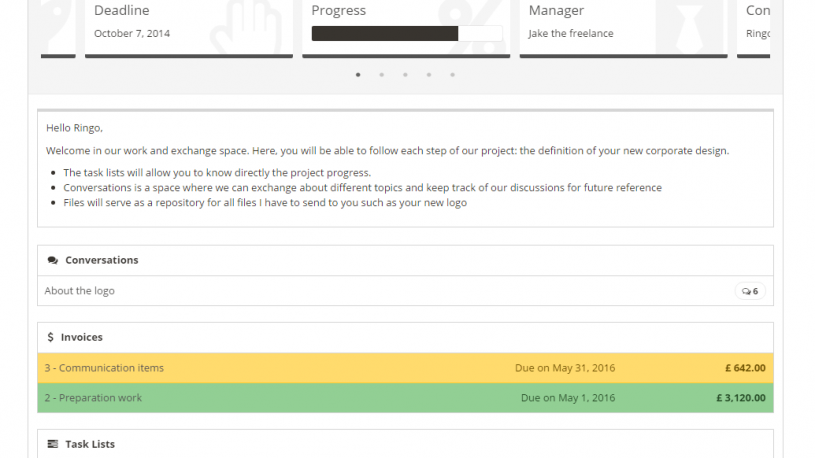815x458 pixels.
Task: Select the first carousel pagination dot
Action: (x=358, y=74)
